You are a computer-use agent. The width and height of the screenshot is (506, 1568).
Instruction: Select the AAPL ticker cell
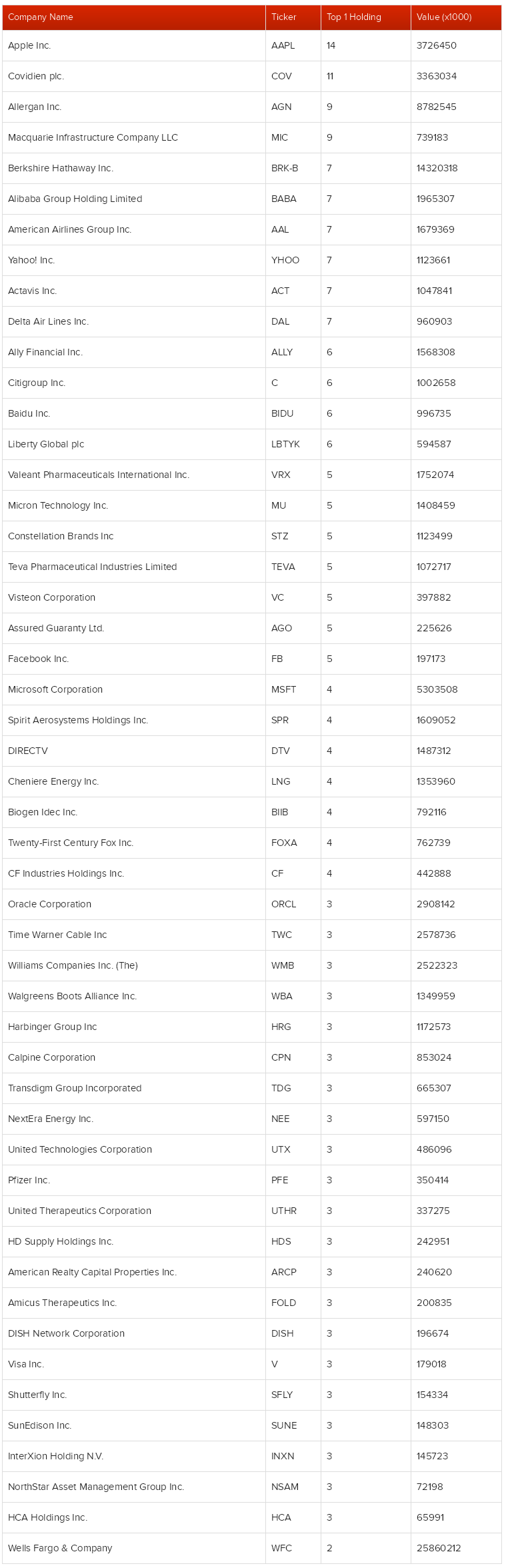[293, 45]
